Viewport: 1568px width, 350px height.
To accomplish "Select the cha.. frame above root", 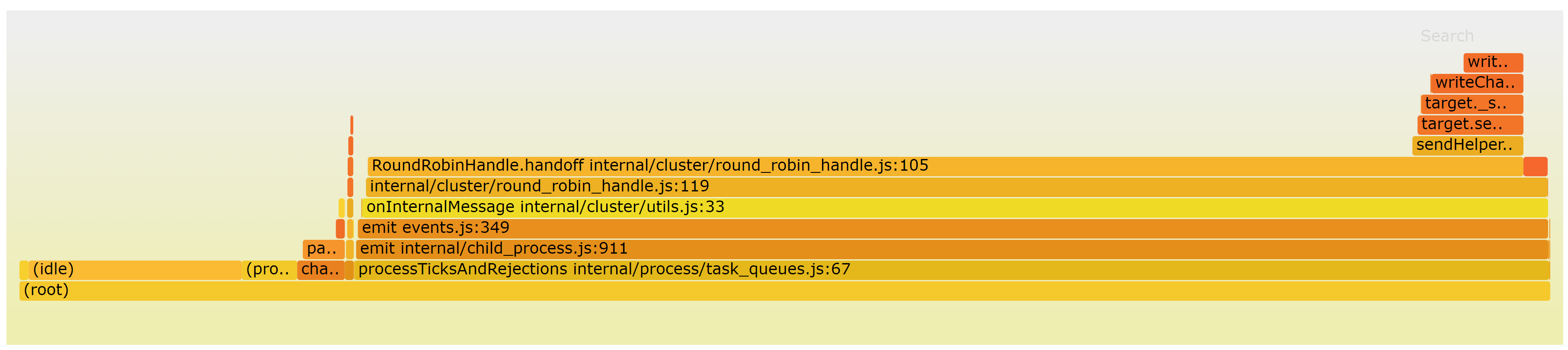I will [321, 270].
